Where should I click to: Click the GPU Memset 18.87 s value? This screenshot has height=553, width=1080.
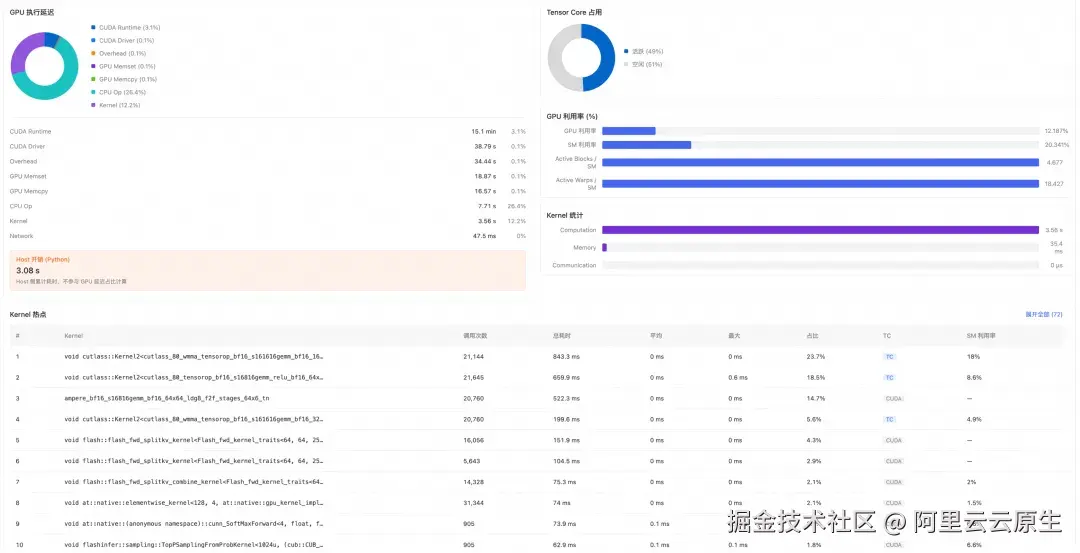pos(485,177)
